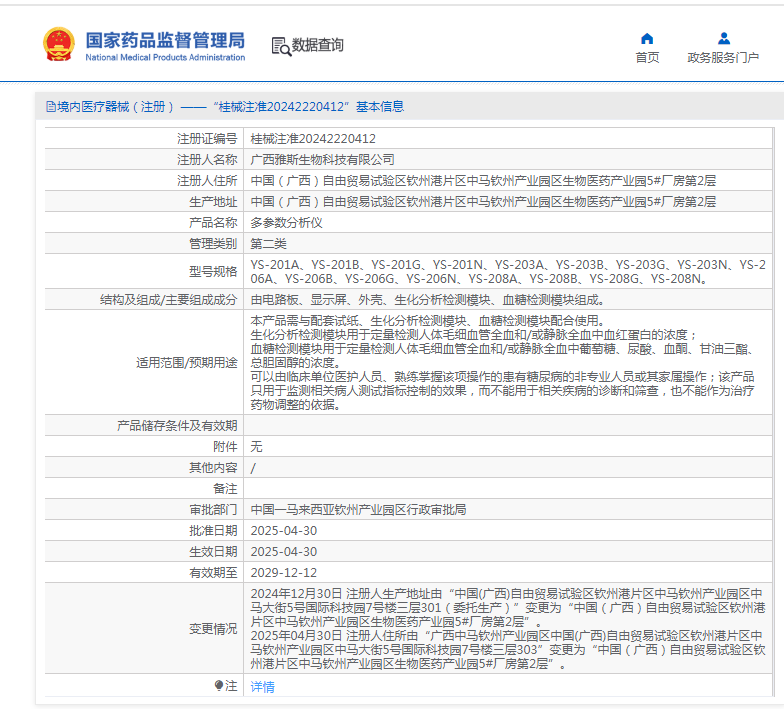The width and height of the screenshot is (784, 709).
Task: Click the 备注 label
Action: (x=225, y=488)
